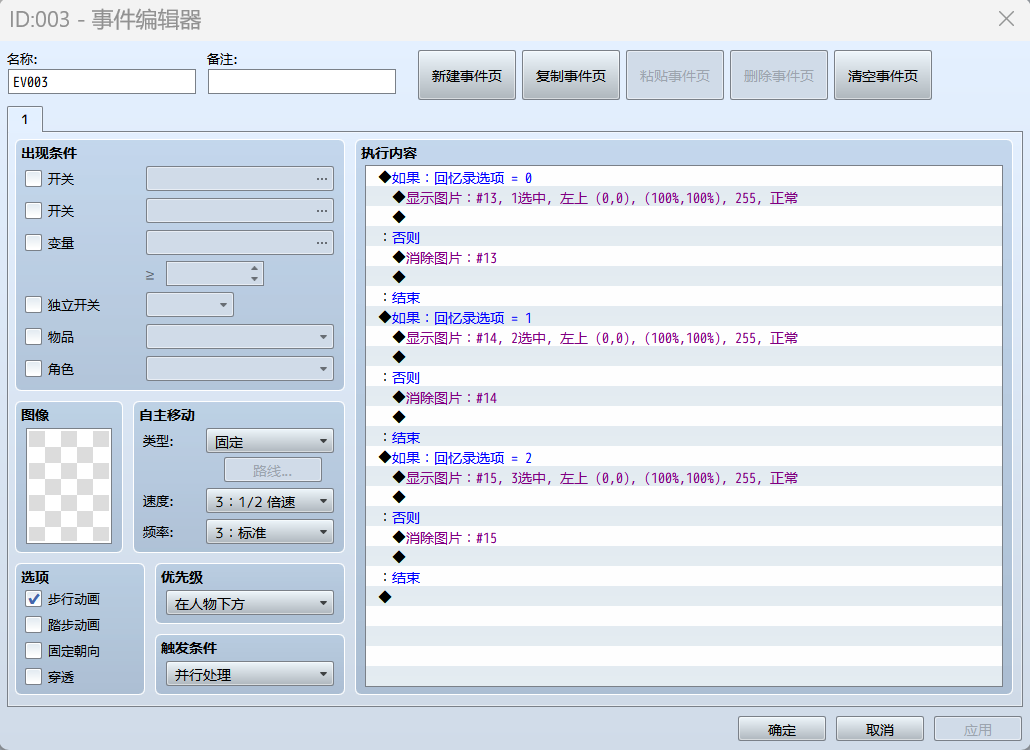Tick the 变量 condition checkbox

[x=33, y=243]
